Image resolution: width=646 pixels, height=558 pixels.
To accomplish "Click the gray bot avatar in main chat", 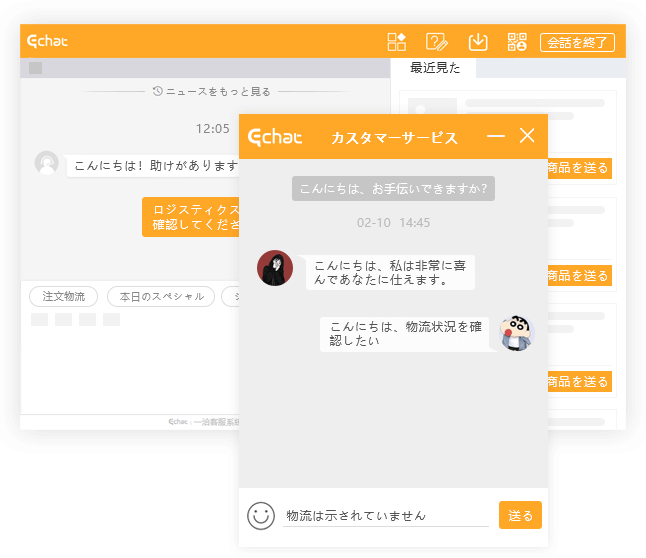I will click(x=46, y=163).
